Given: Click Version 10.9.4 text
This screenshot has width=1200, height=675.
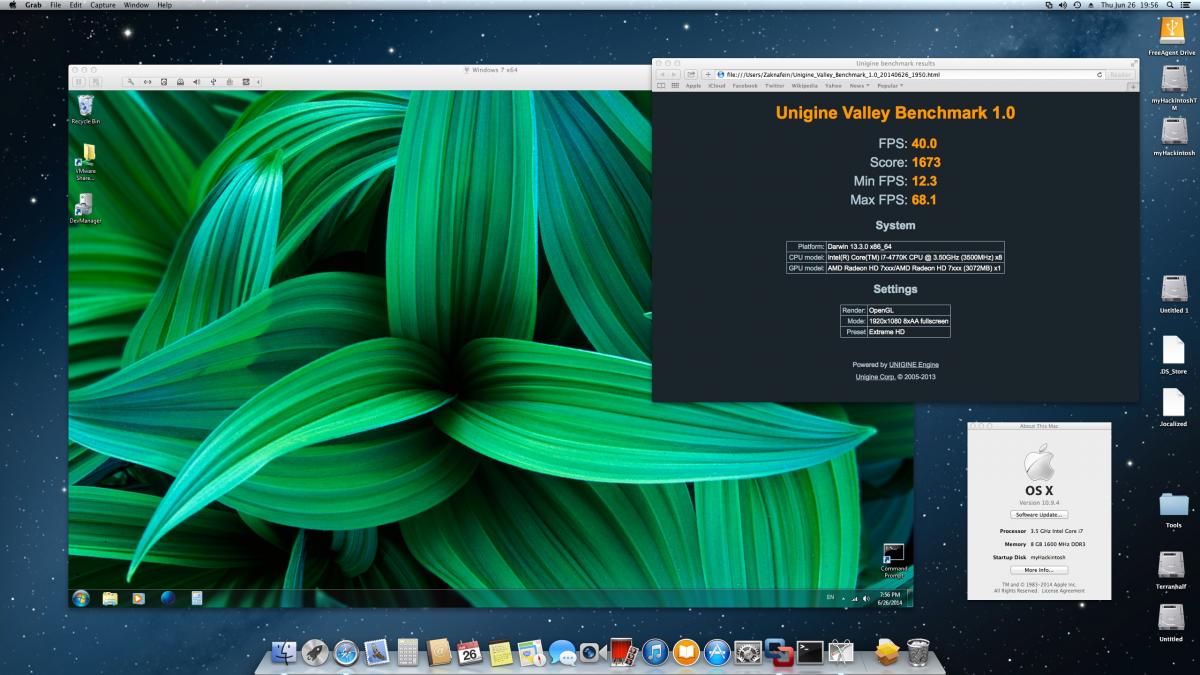Looking at the screenshot, I should (x=1038, y=503).
